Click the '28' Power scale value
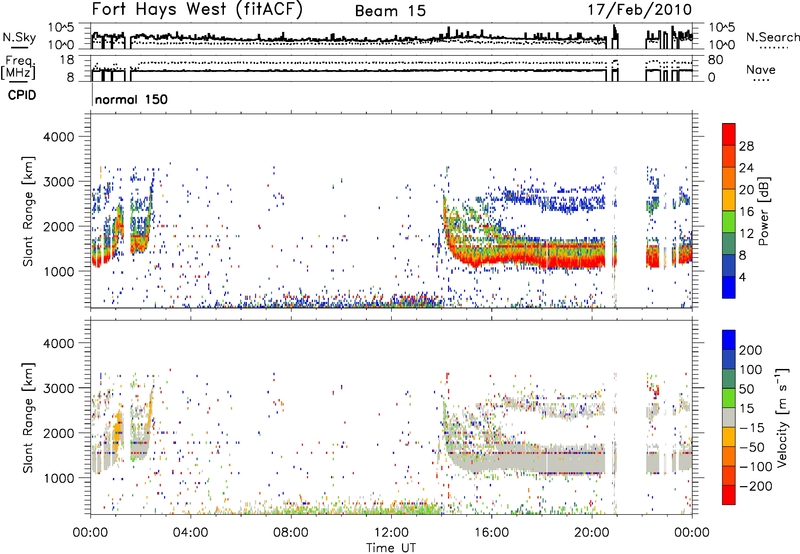 pos(746,146)
